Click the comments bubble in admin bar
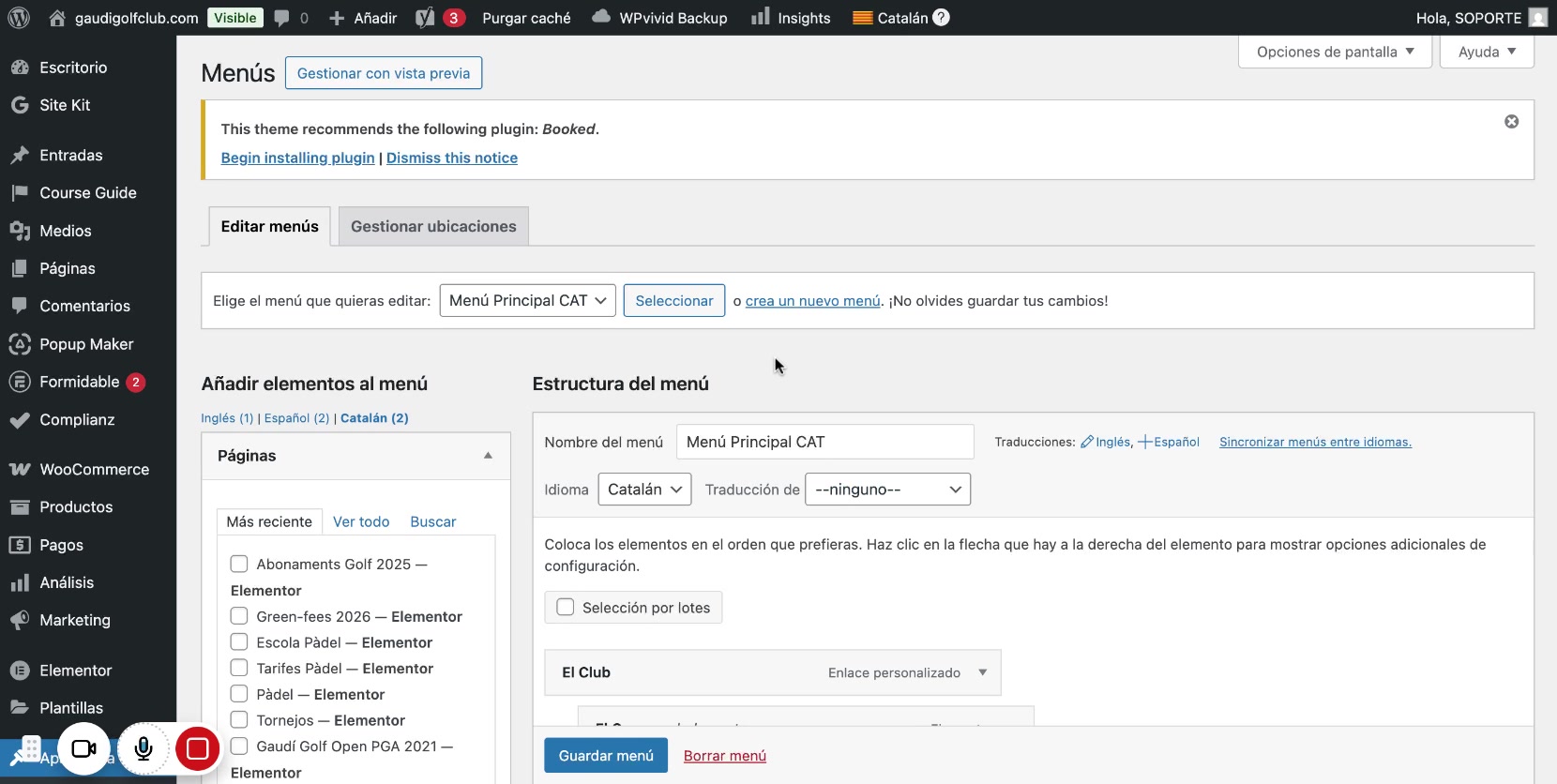 tap(282, 18)
